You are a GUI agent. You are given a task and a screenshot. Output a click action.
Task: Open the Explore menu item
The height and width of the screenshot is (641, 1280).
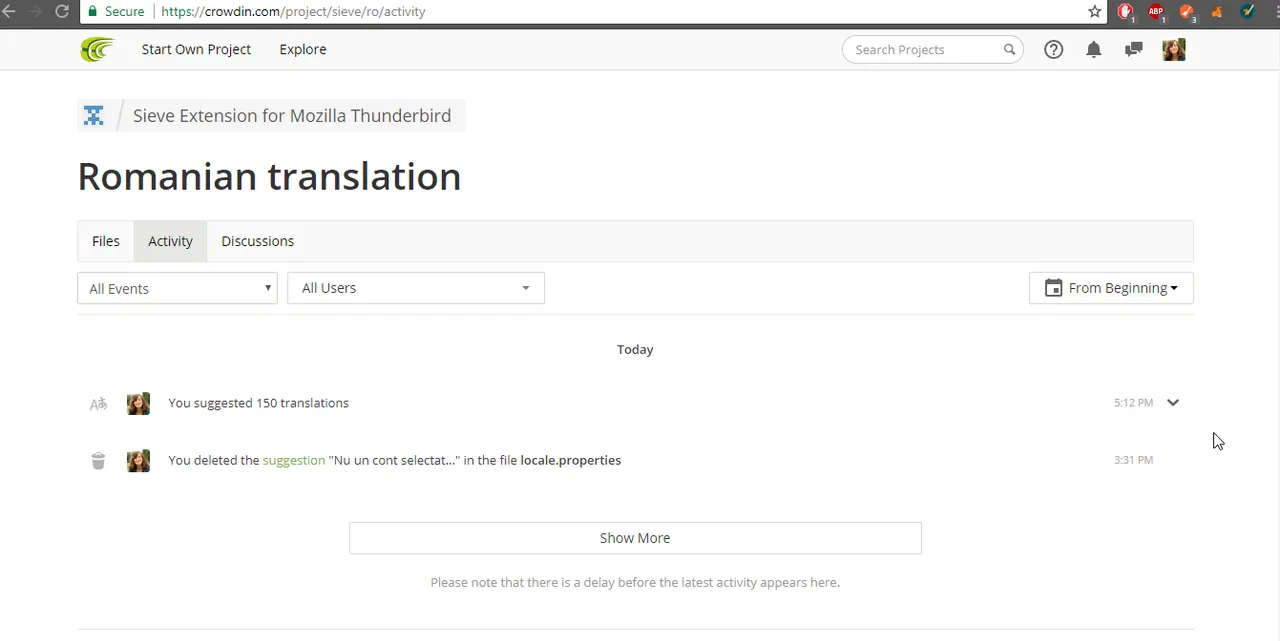(303, 49)
